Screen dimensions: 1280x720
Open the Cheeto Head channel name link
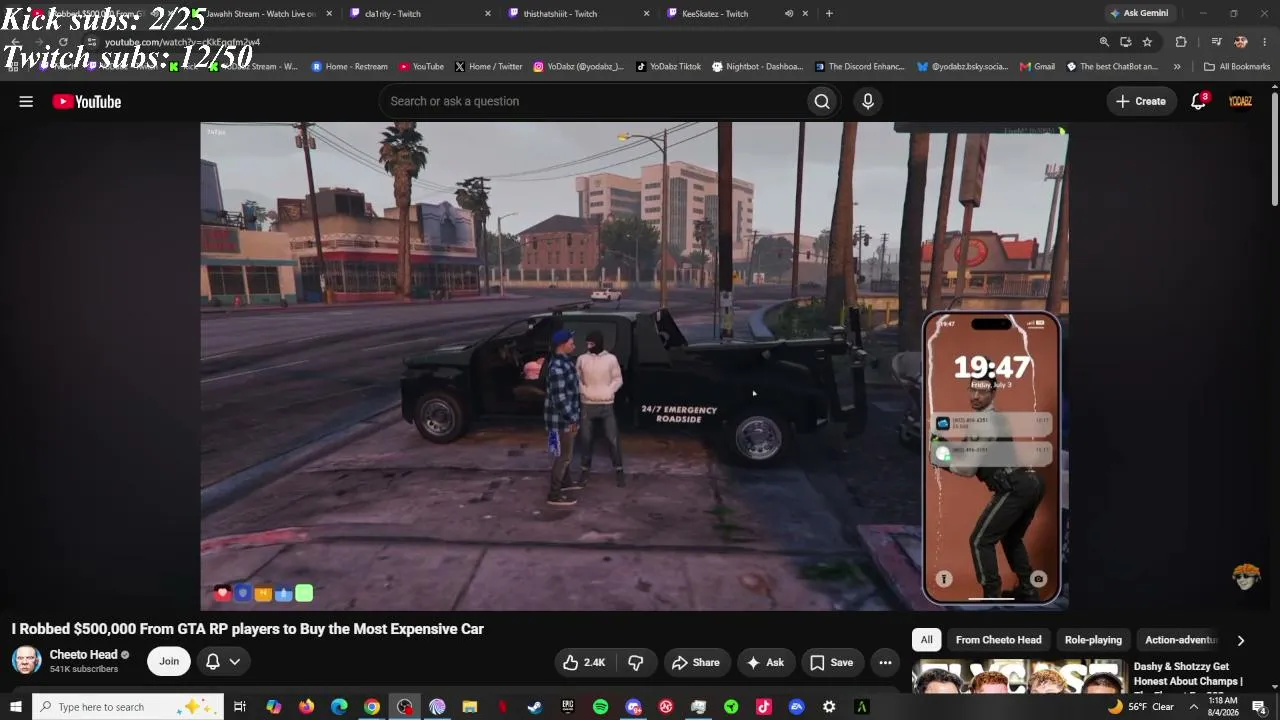tap(83, 655)
